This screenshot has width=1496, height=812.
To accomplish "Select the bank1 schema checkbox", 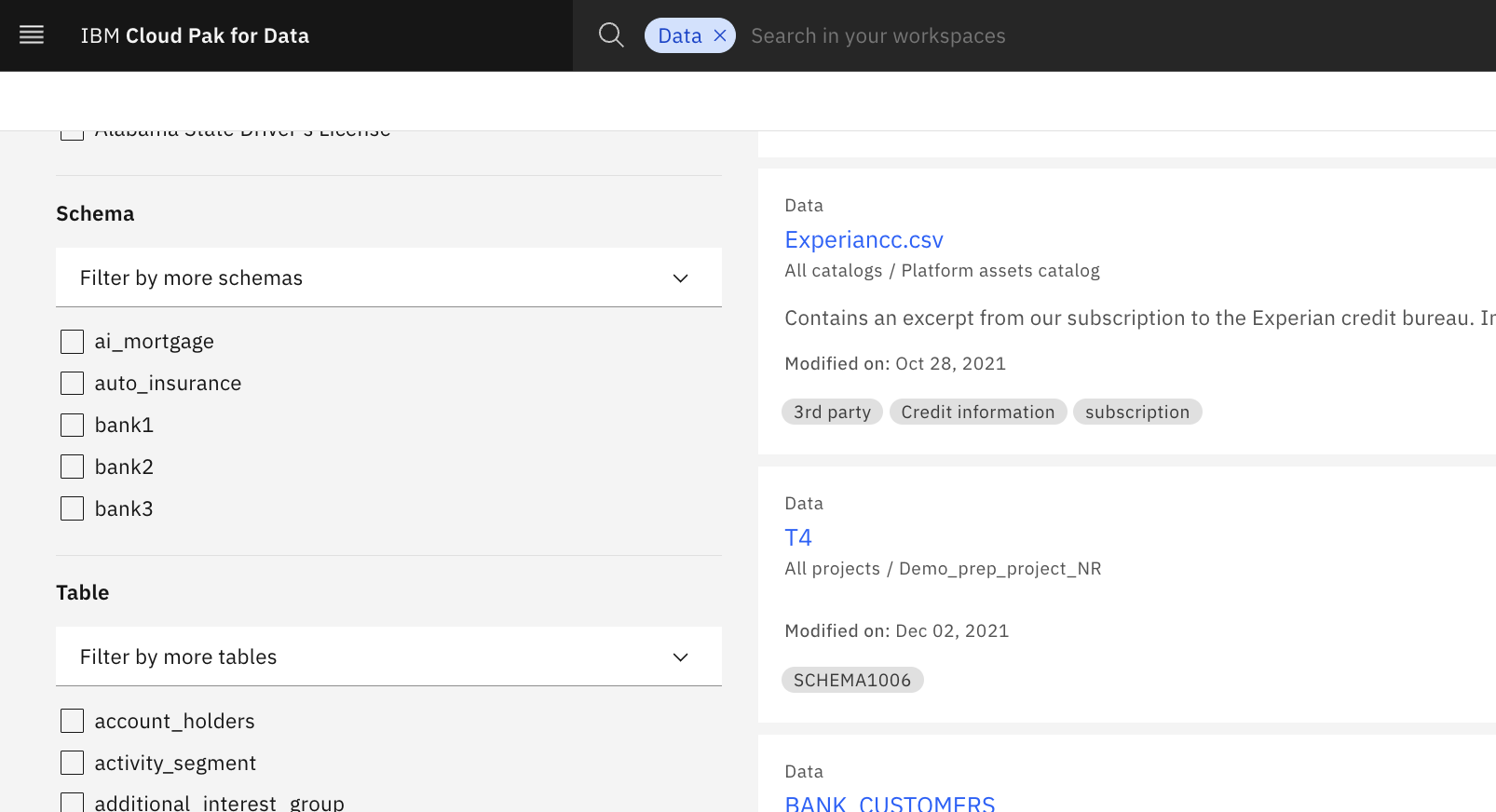I will (73, 426).
